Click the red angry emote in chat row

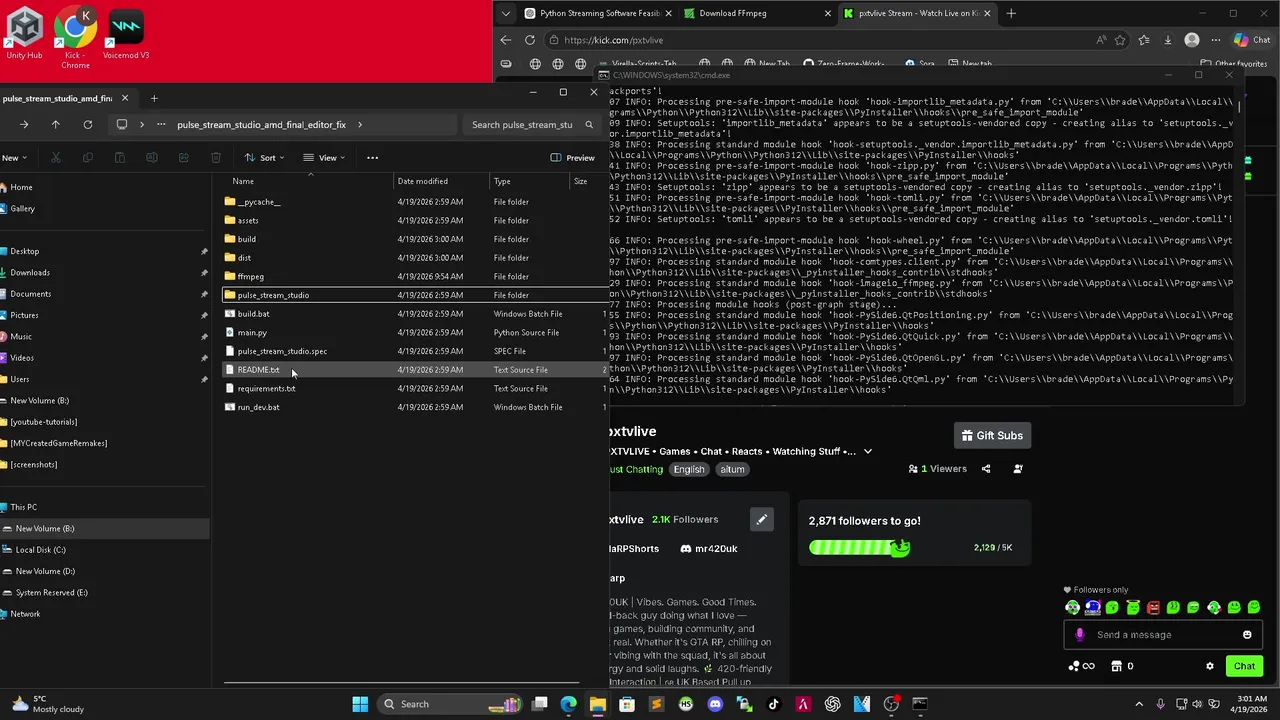click(1153, 607)
